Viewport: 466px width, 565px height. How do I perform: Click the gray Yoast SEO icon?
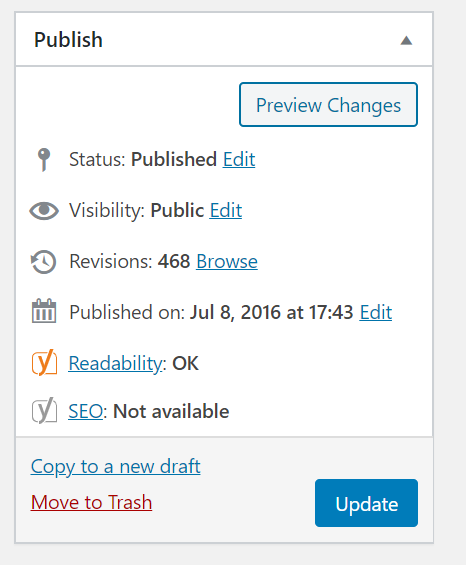coord(44,410)
